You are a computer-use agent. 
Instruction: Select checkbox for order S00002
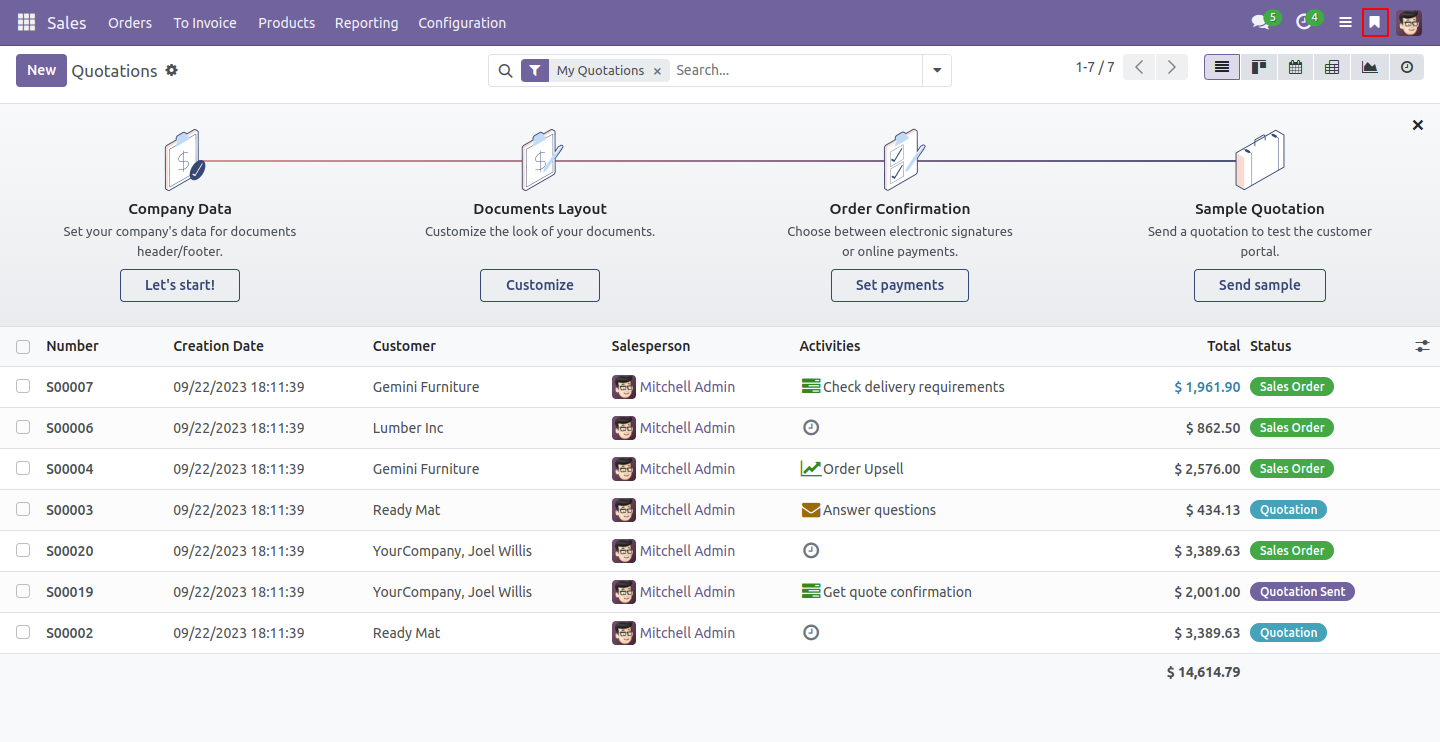point(23,632)
